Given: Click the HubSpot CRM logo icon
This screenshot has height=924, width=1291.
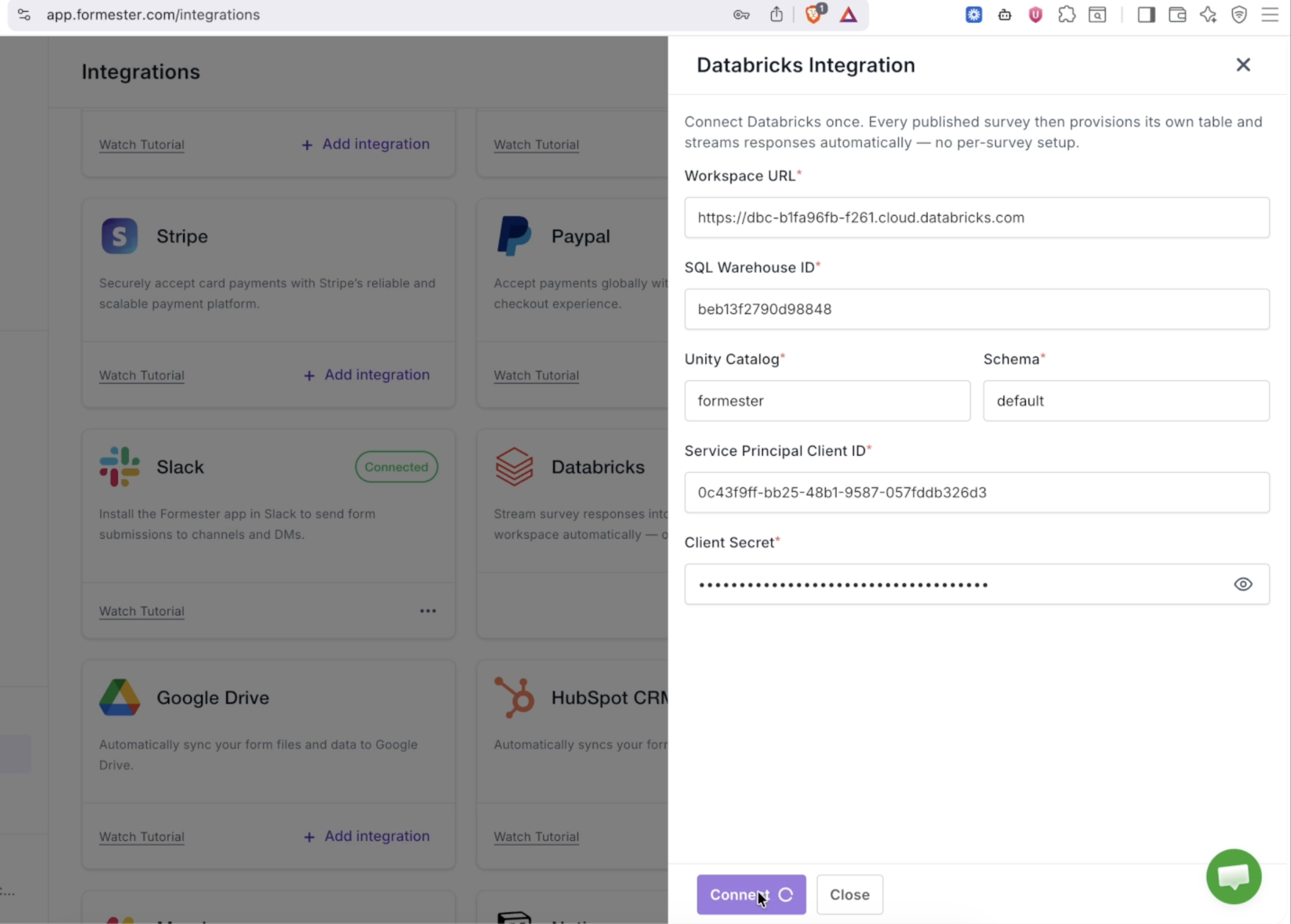Looking at the screenshot, I should click(514, 697).
